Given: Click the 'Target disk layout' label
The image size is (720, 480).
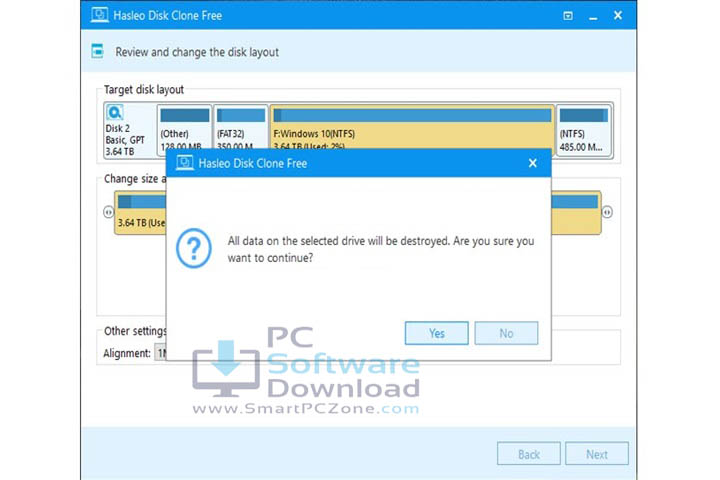Looking at the screenshot, I should (x=144, y=90).
